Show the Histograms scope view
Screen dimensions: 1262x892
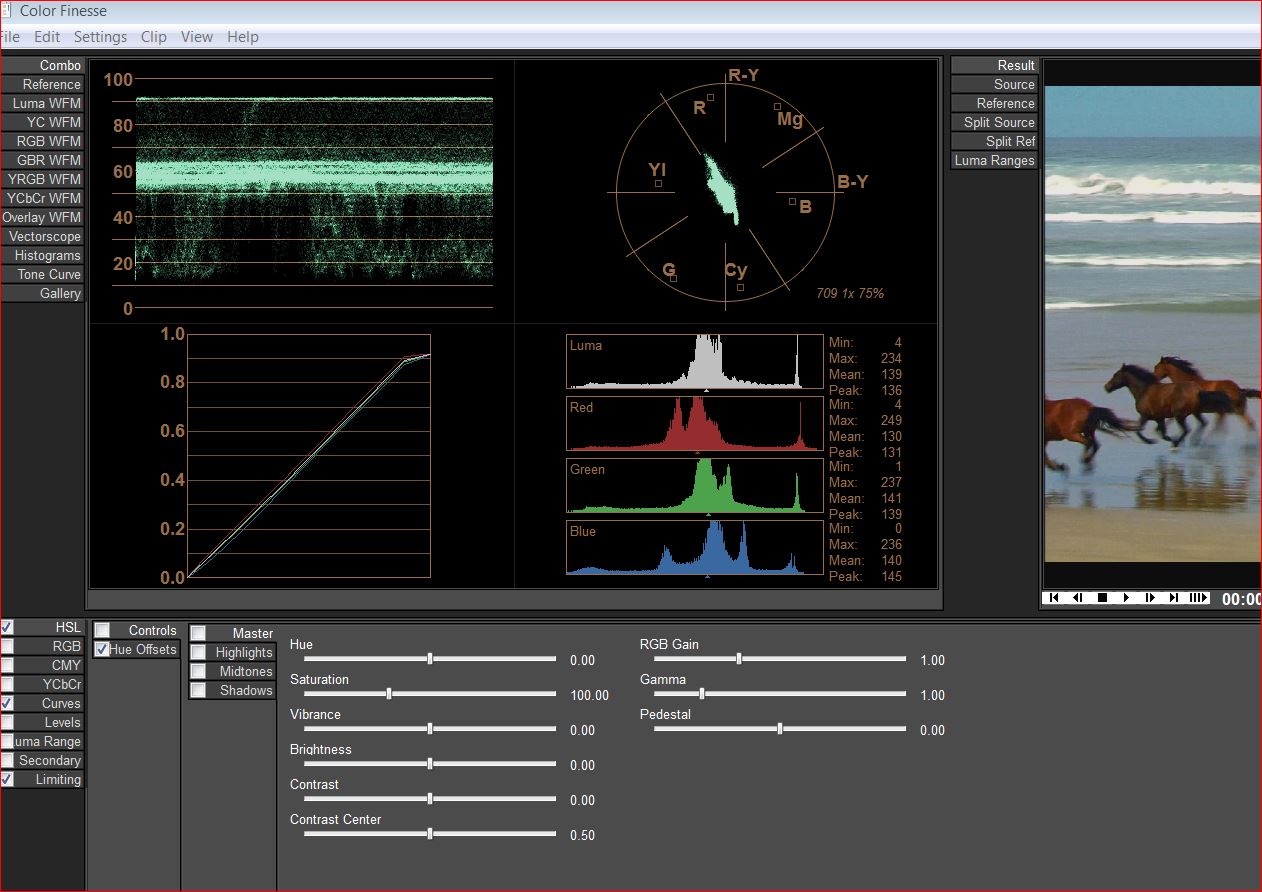click(x=47, y=256)
